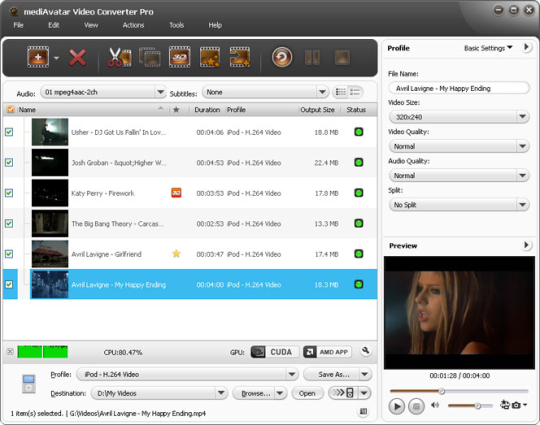
Task: Click the 3D badge on Katy Perry row
Action: (176, 193)
